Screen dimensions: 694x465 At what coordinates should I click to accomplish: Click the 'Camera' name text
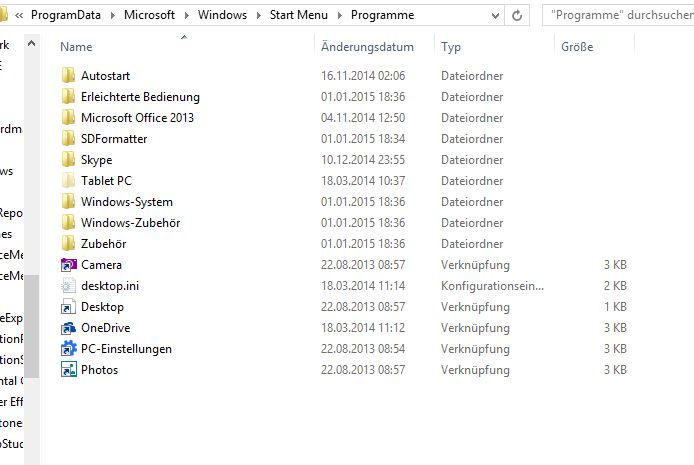click(x=101, y=265)
